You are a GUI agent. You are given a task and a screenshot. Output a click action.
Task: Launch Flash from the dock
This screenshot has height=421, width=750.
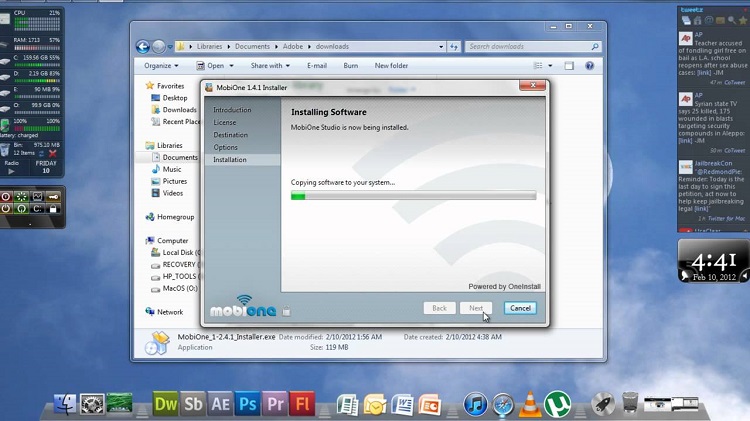click(x=301, y=405)
